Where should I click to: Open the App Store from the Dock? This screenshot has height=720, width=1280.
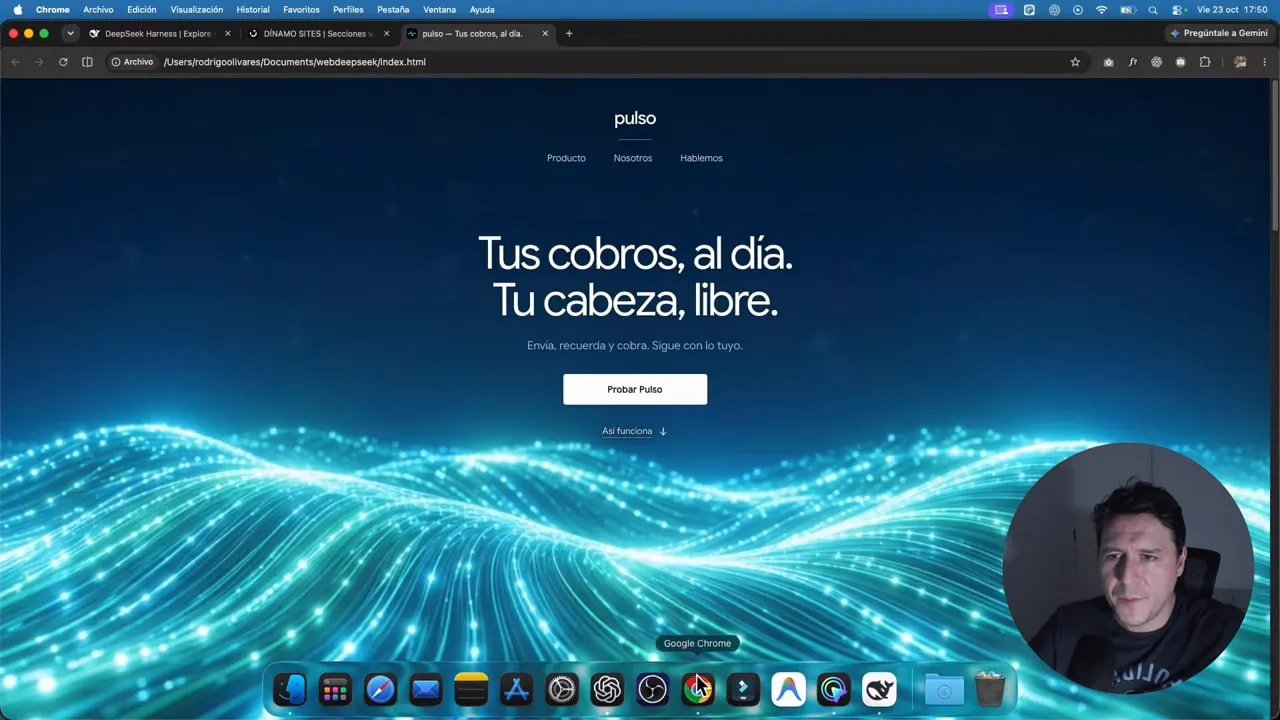pyautogui.click(x=516, y=689)
